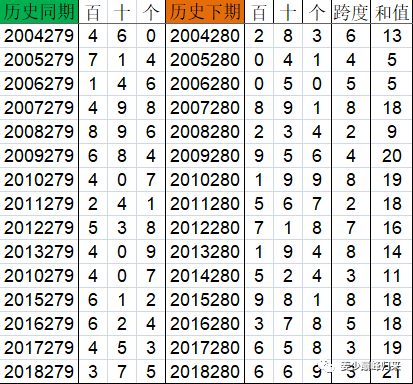Click period 2015280

pos(205,300)
